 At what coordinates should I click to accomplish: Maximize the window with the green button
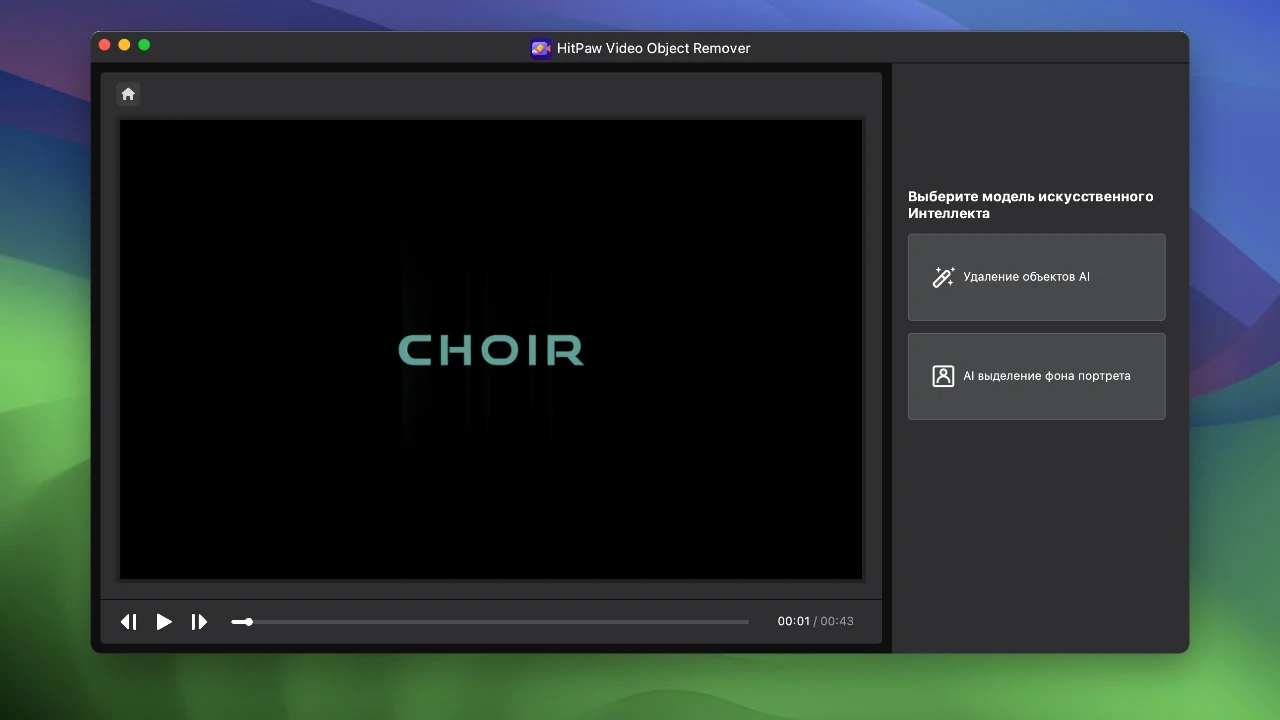click(x=144, y=45)
